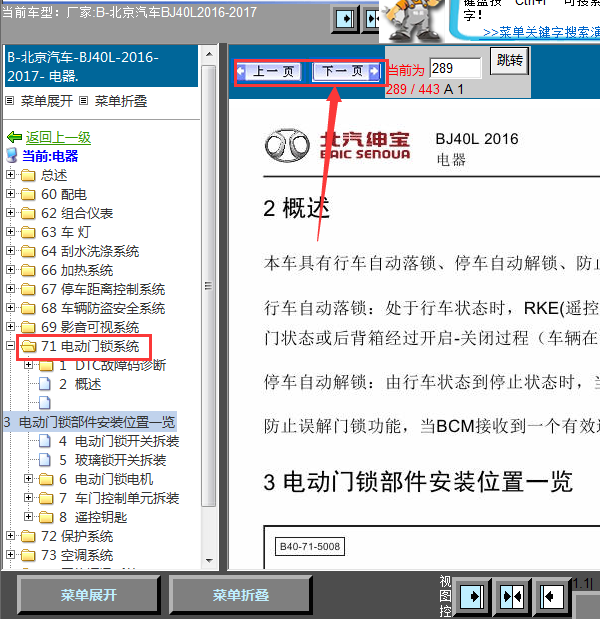Expand the 64 刮水洗涤系统 tree node
The image size is (600, 619).
click(x=11, y=250)
